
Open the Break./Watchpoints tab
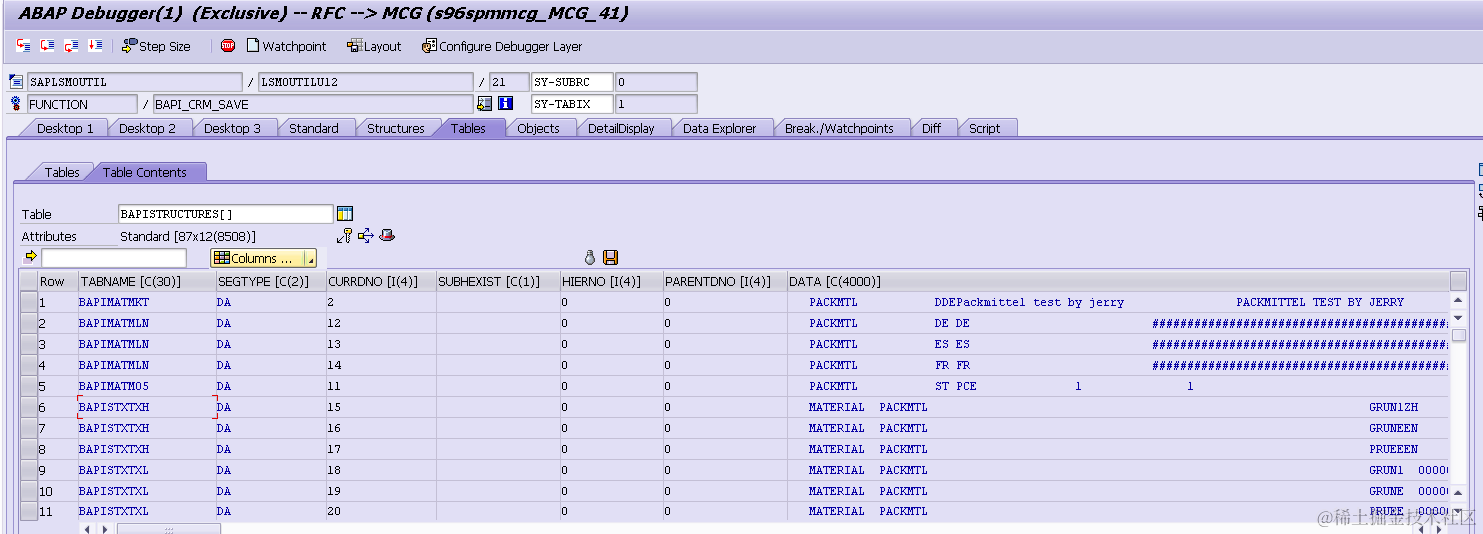click(839, 128)
